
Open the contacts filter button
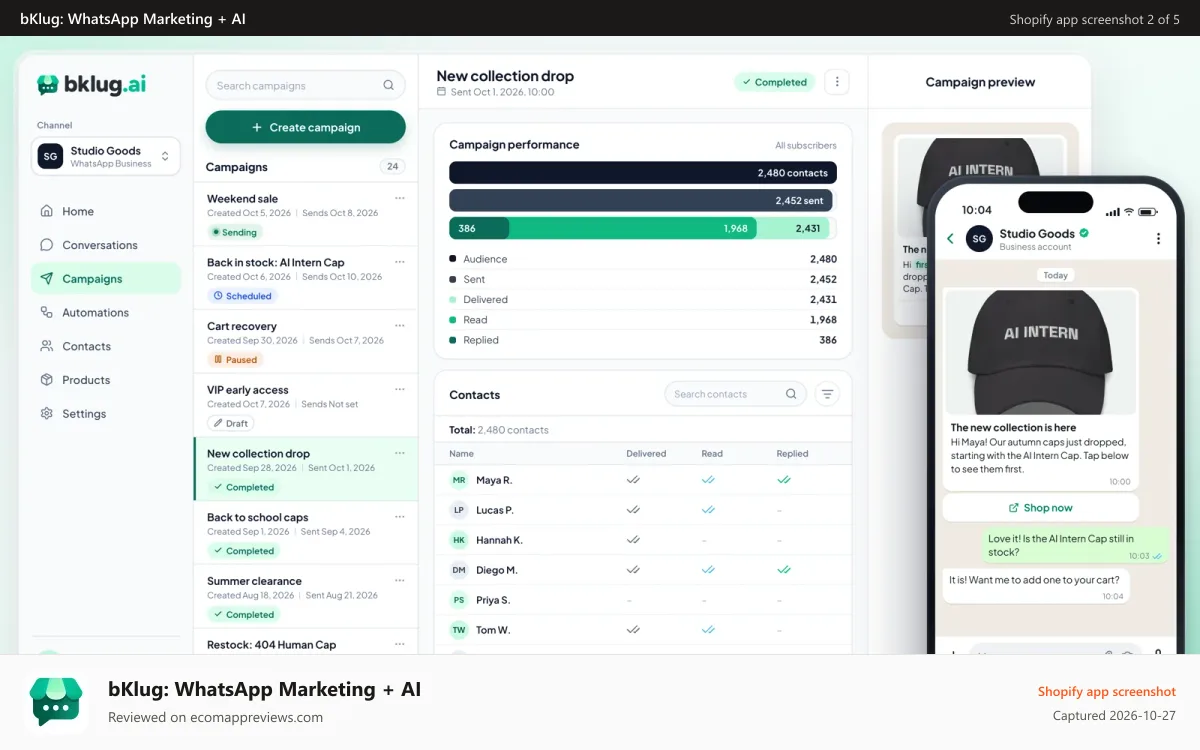827,394
